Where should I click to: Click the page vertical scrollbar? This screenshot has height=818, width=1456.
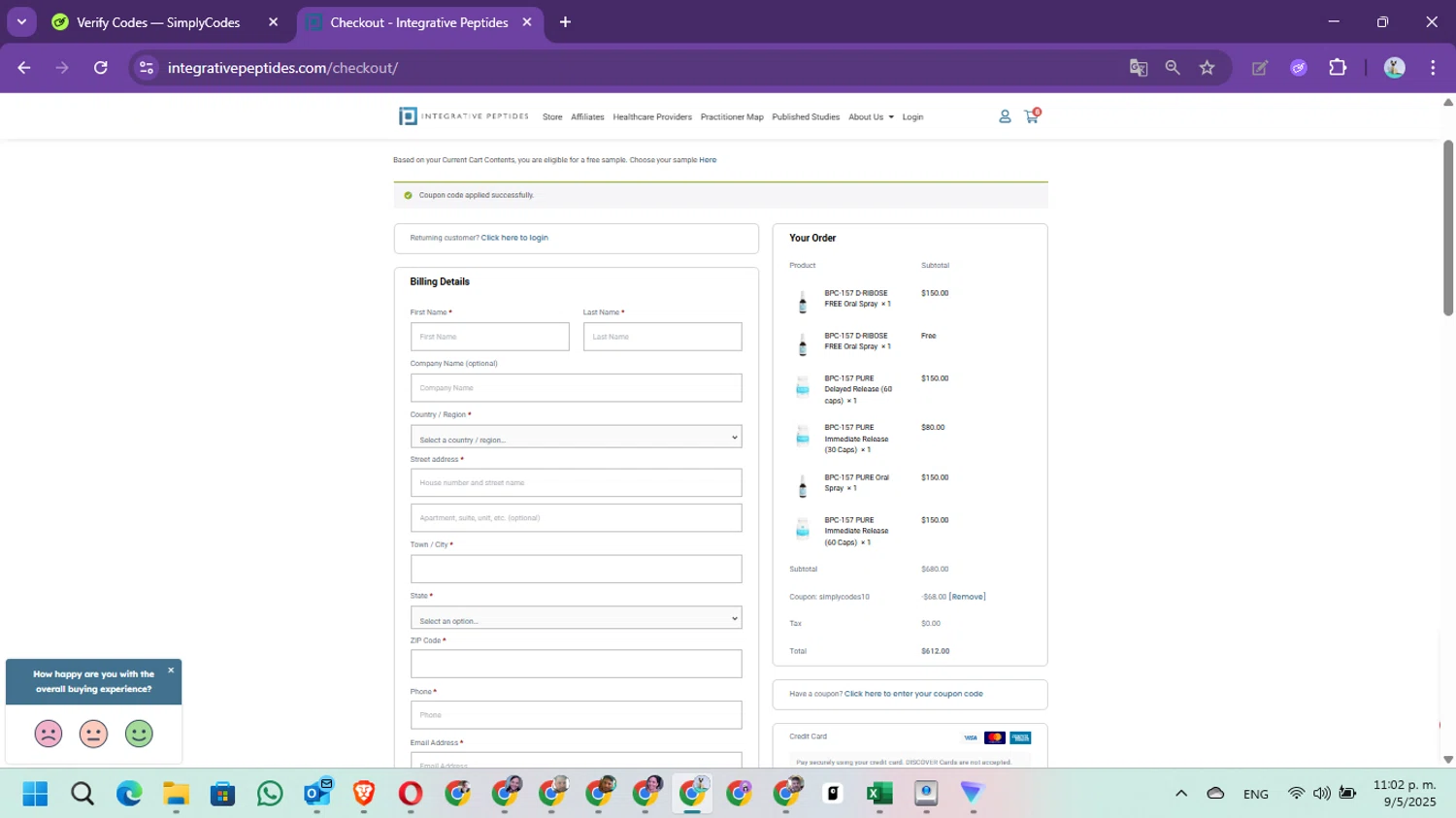point(1448,228)
